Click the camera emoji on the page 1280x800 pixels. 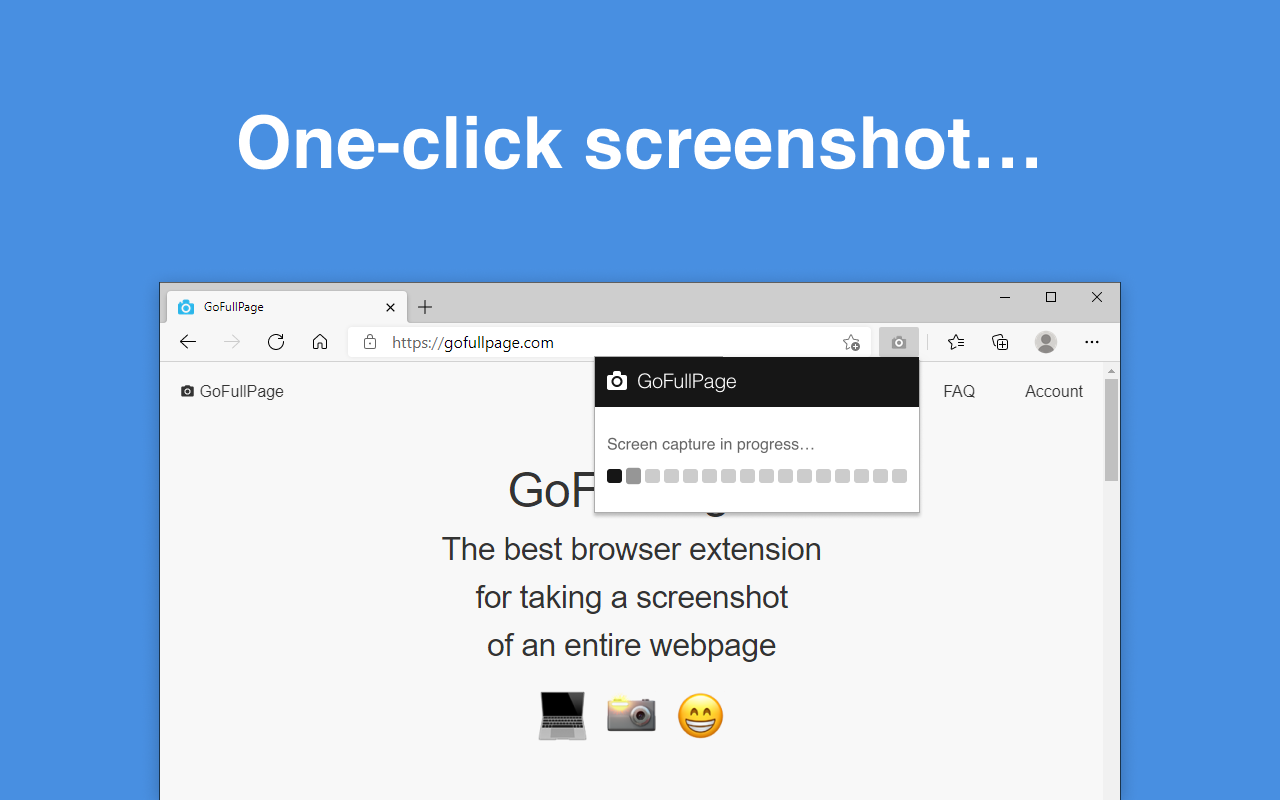click(631, 714)
